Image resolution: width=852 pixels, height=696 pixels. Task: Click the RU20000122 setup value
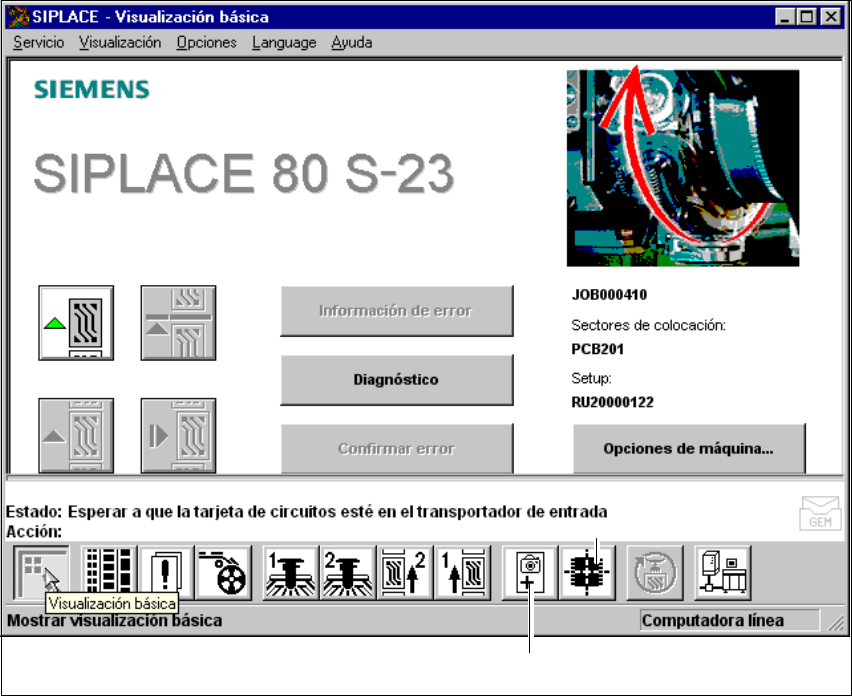(x=612, y=402)
